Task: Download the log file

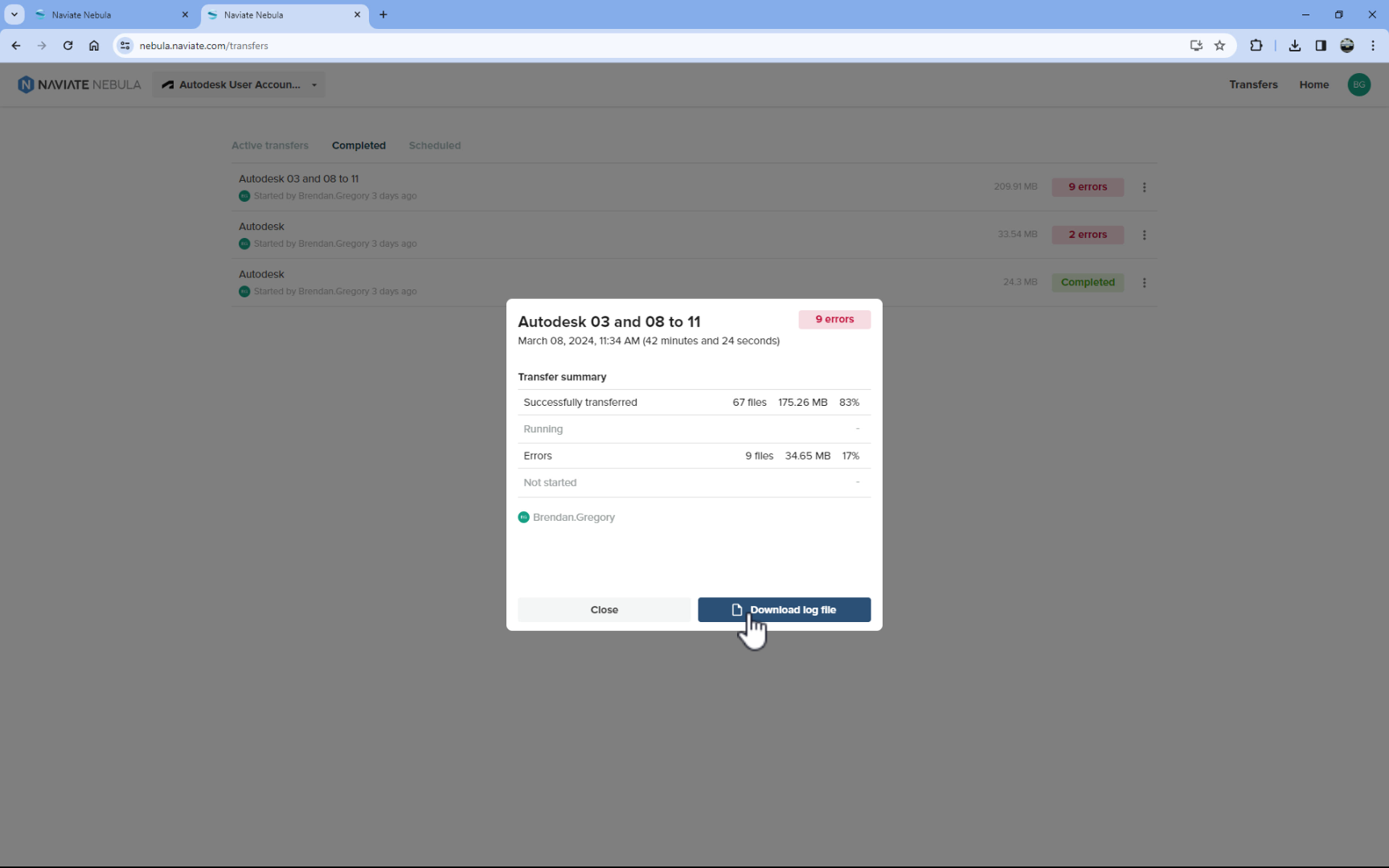Action: coord(784,609)
